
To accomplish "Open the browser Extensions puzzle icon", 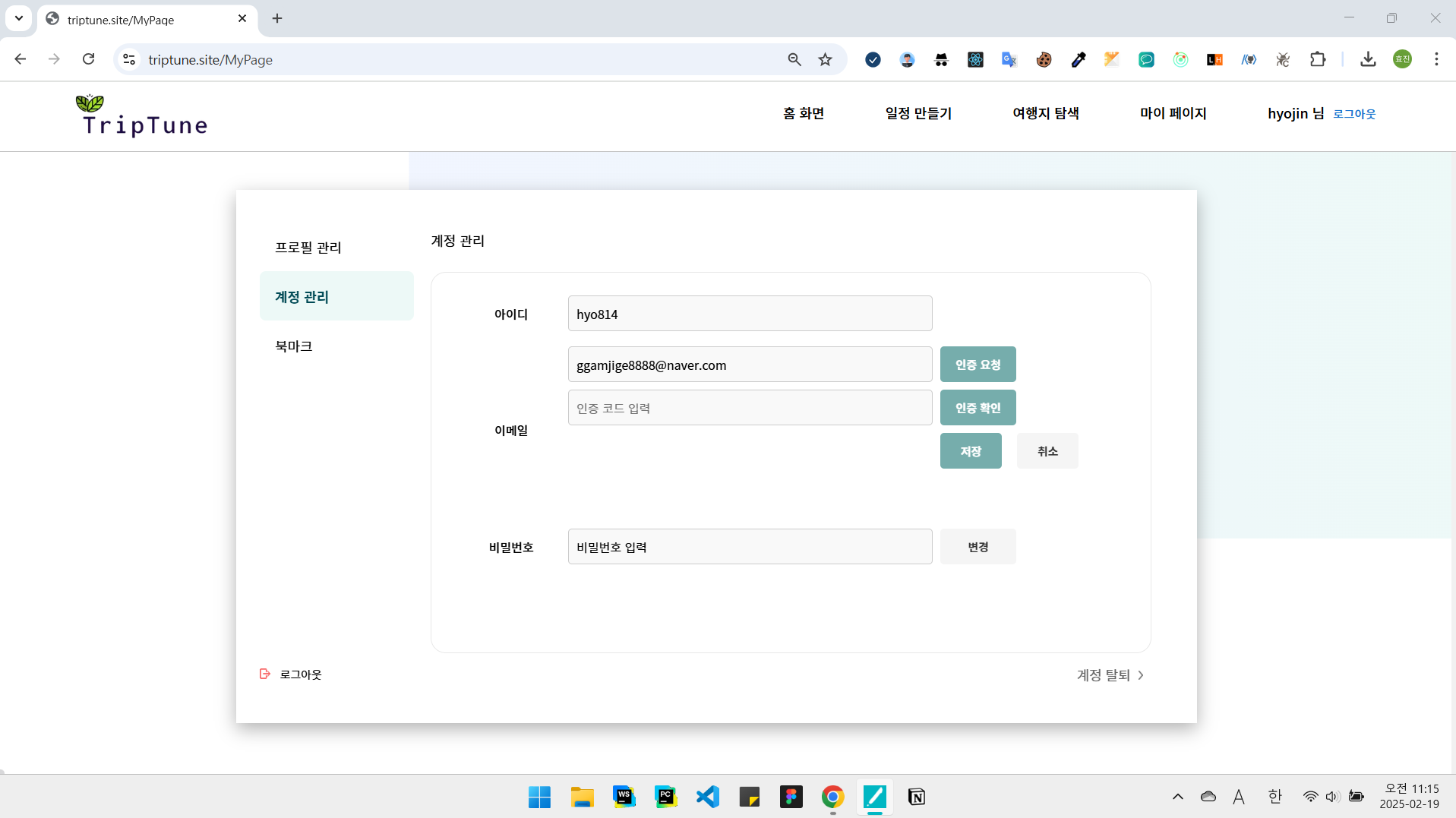I will coord(1318,59).
